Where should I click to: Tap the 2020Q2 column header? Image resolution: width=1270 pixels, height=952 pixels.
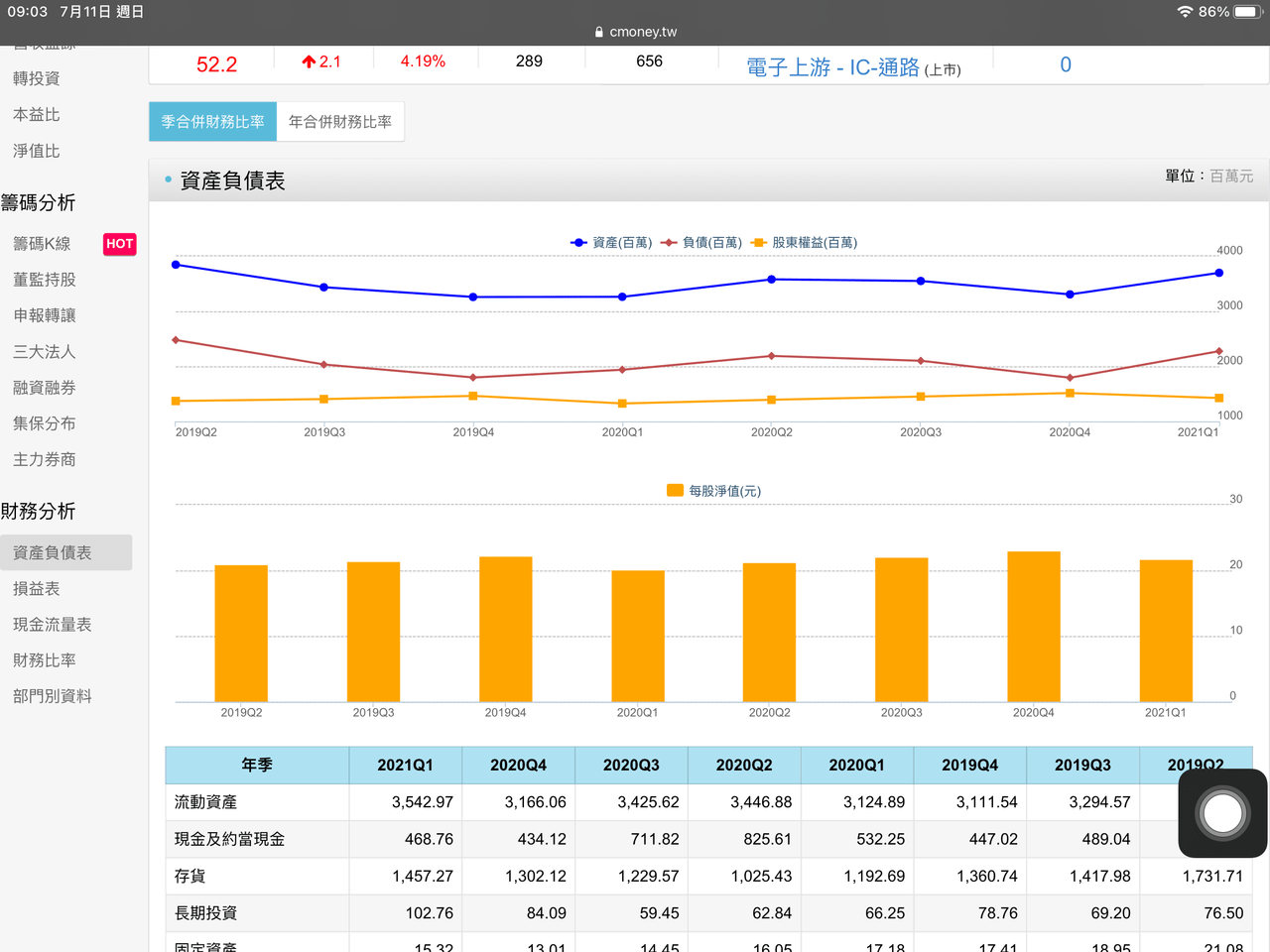pyautogui.click(x=745, y=765)
